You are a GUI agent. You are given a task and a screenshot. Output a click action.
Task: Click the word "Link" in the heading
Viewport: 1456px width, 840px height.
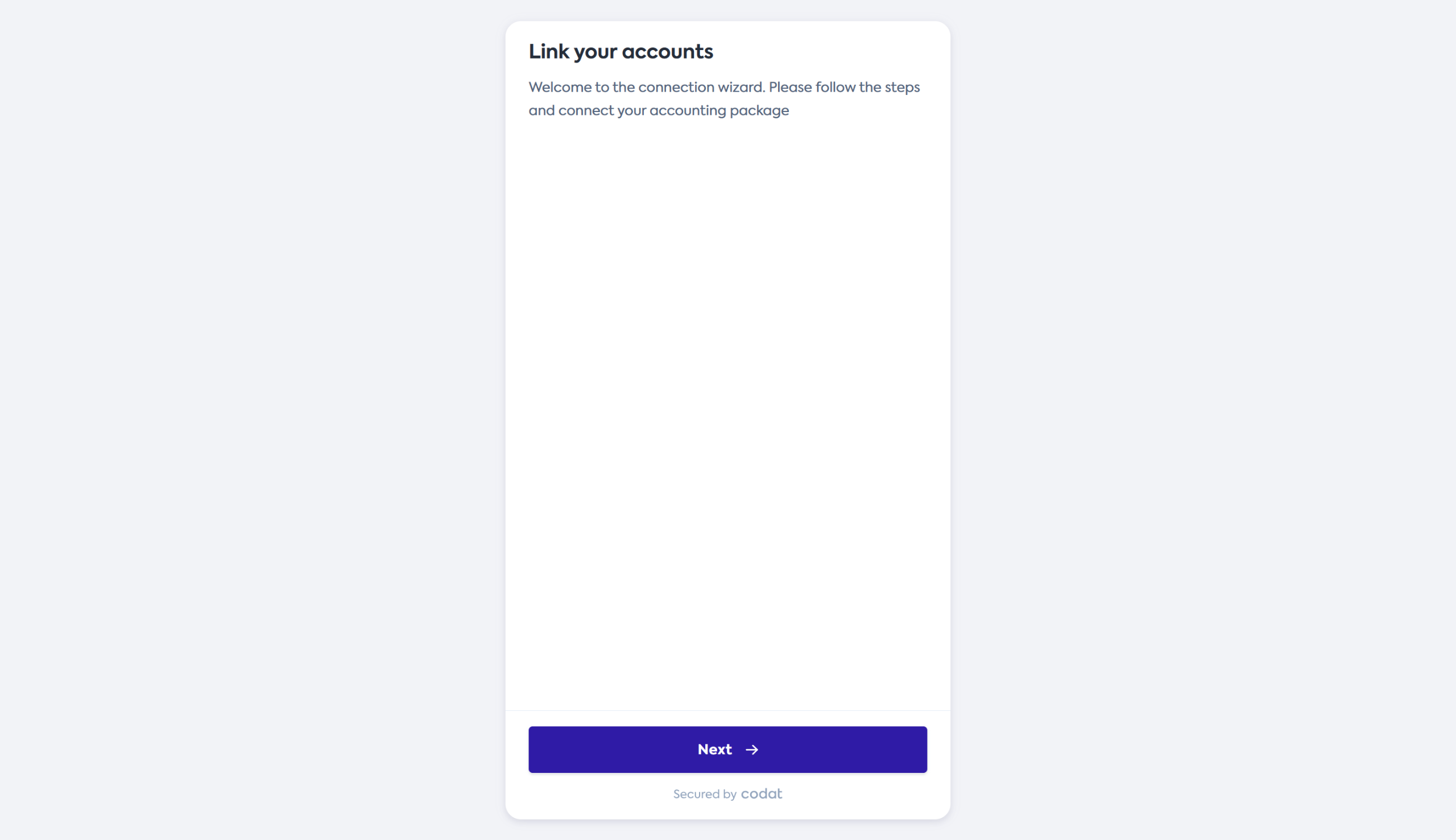click(x=549, y=52)
